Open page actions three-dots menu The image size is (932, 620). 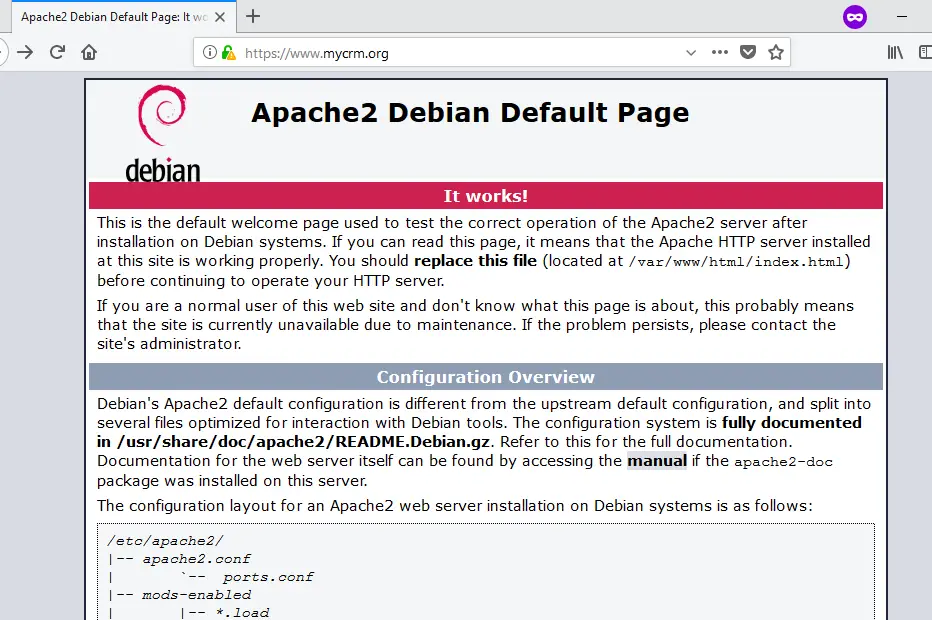point(720,52)
